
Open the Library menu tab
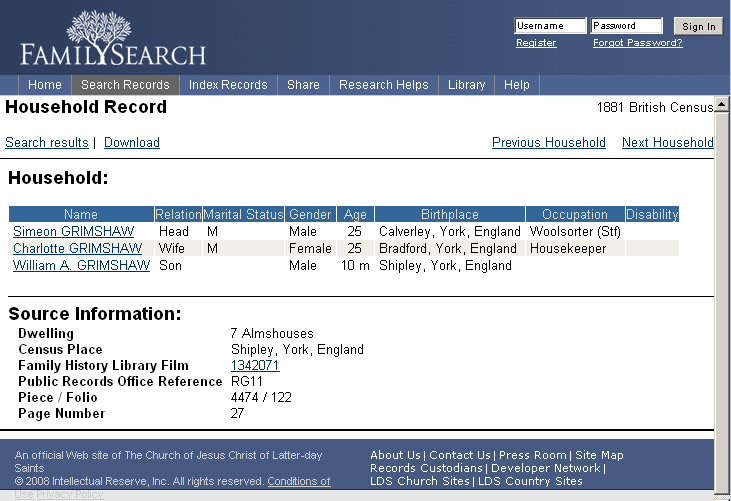tap(466, 85)
